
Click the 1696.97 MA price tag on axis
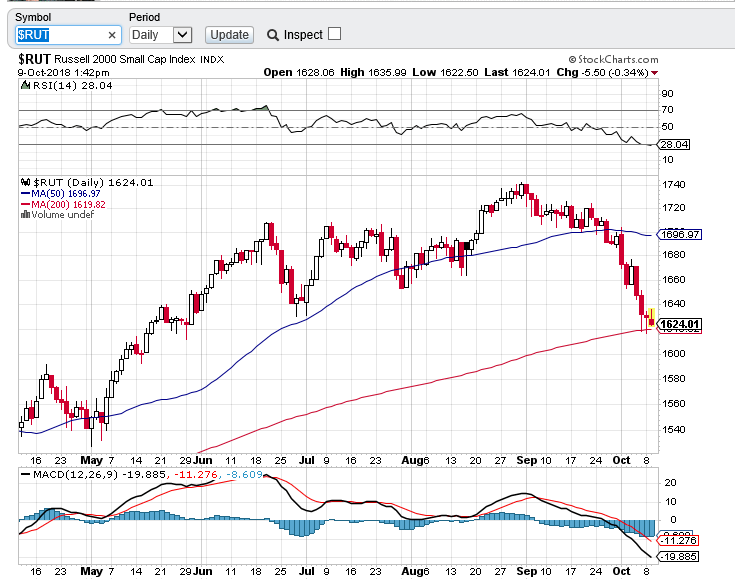680,234
